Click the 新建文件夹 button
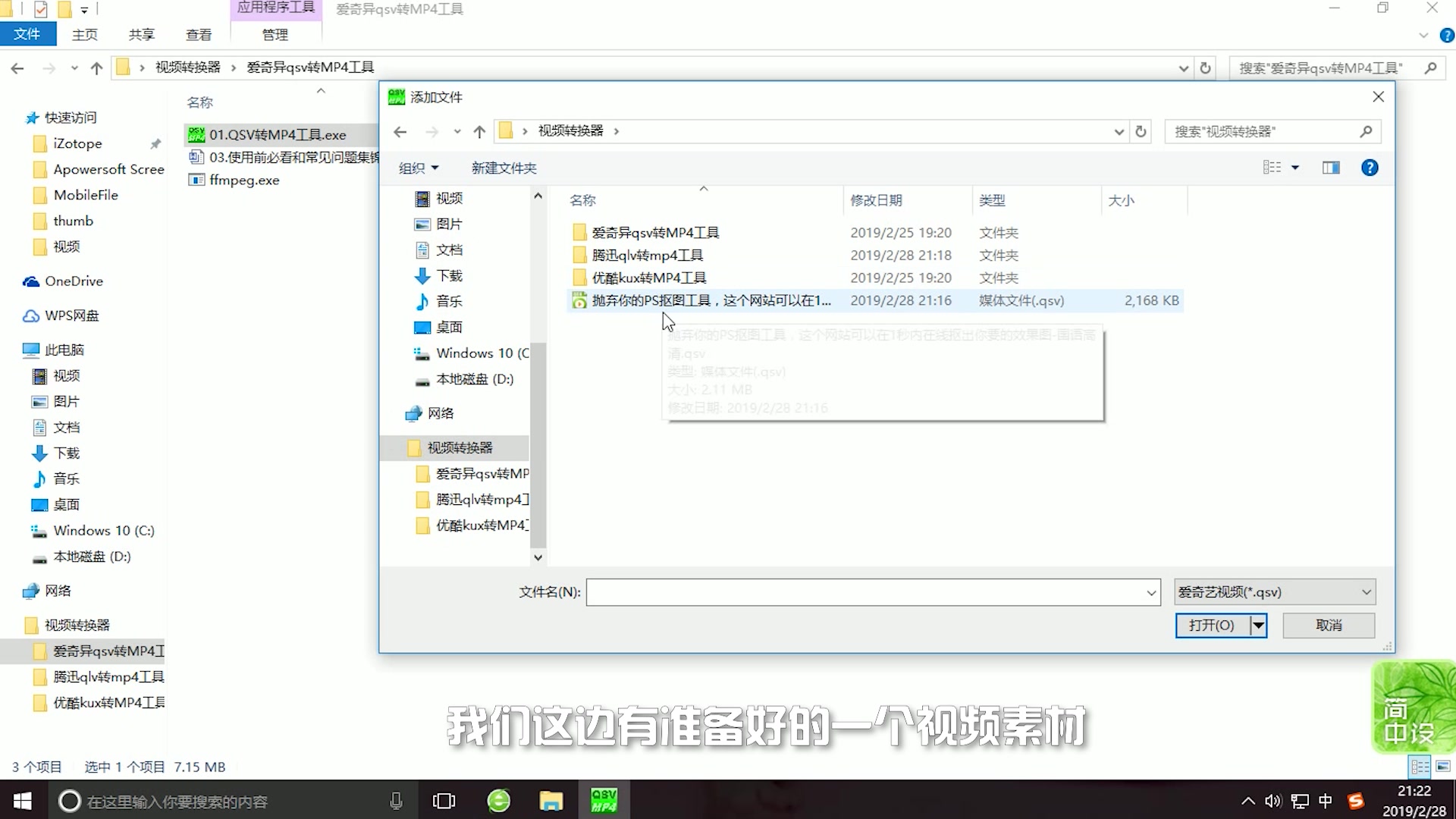 504,168
